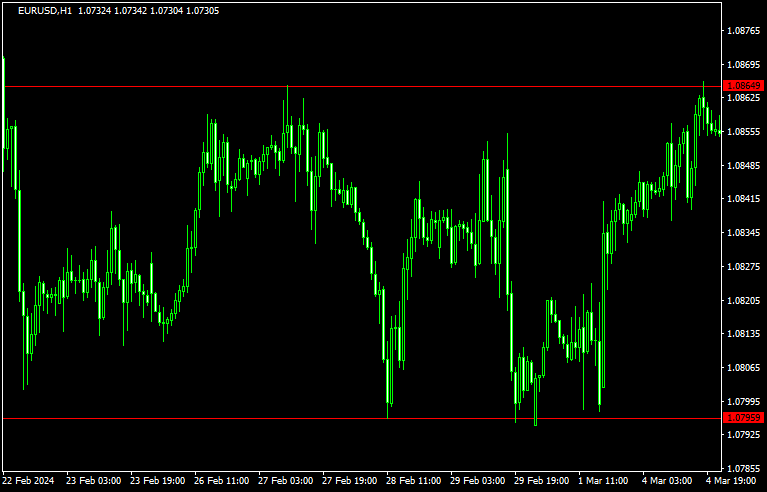This screenshot has width=767, height=492.
Task: Click the 1.08275 price scale value
Action: (x=745, y=267)
